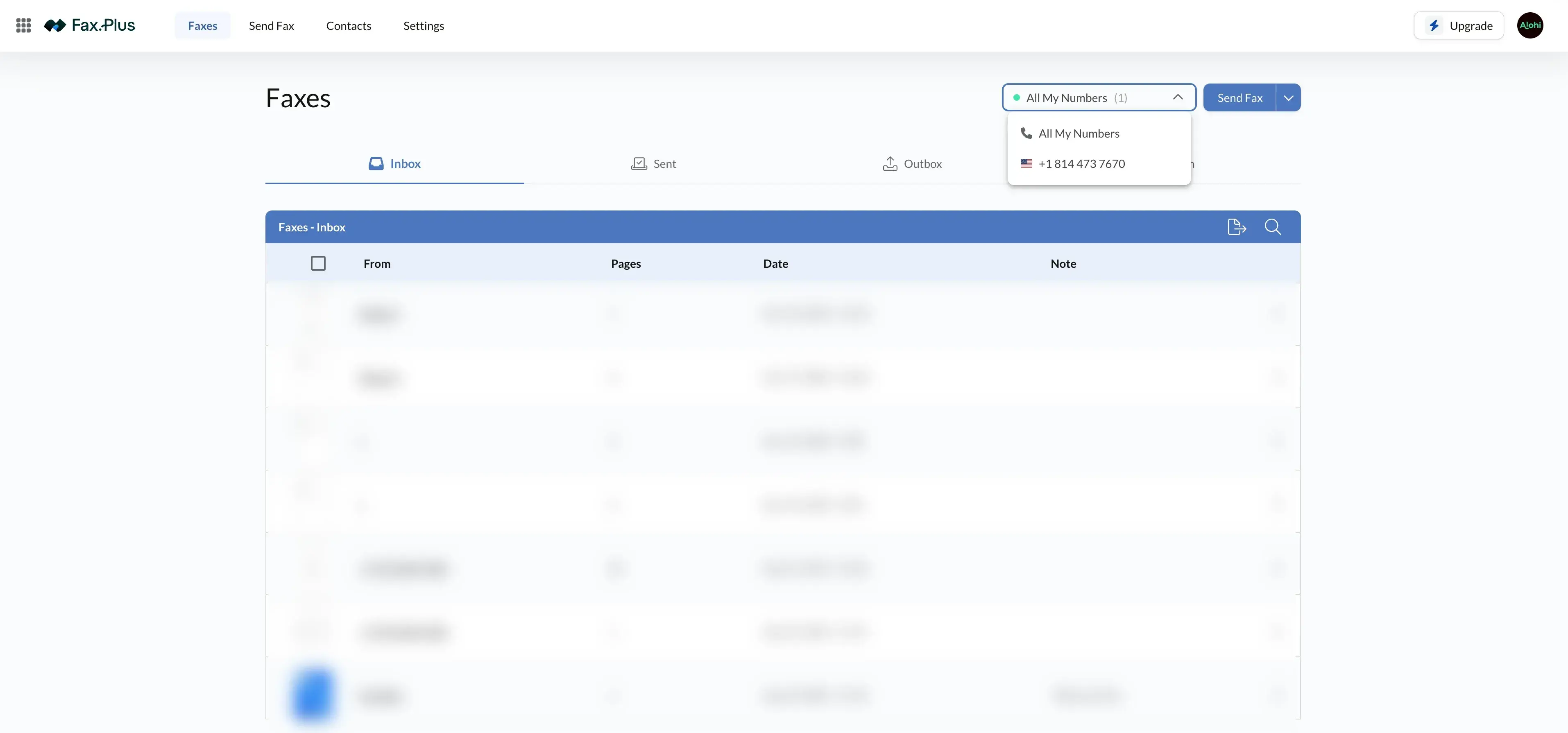1568x733 pixels.
Task: Select +1 814 473 7670 from list
Action: [x=1081, y=164]
